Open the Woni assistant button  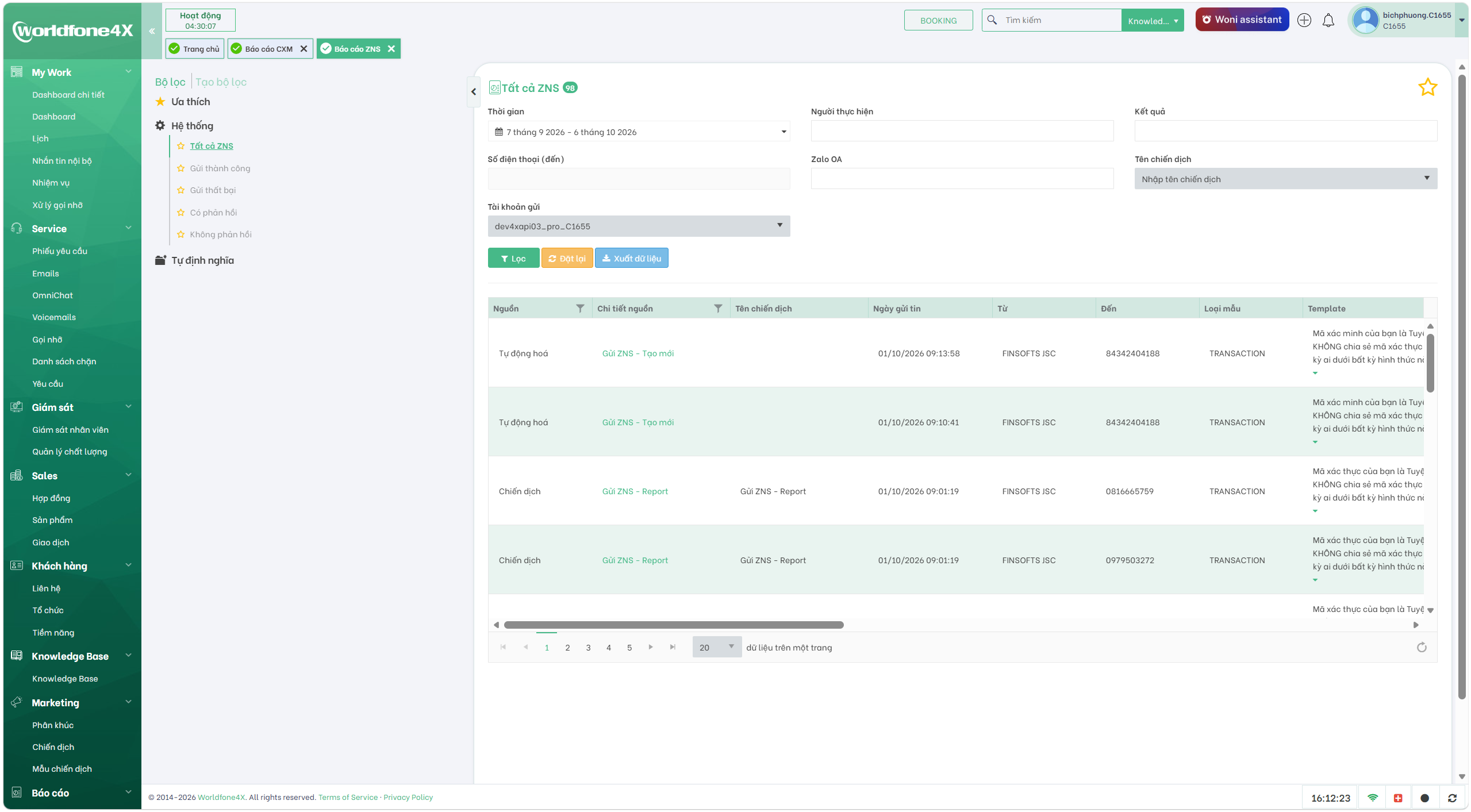click(1242, 20)
